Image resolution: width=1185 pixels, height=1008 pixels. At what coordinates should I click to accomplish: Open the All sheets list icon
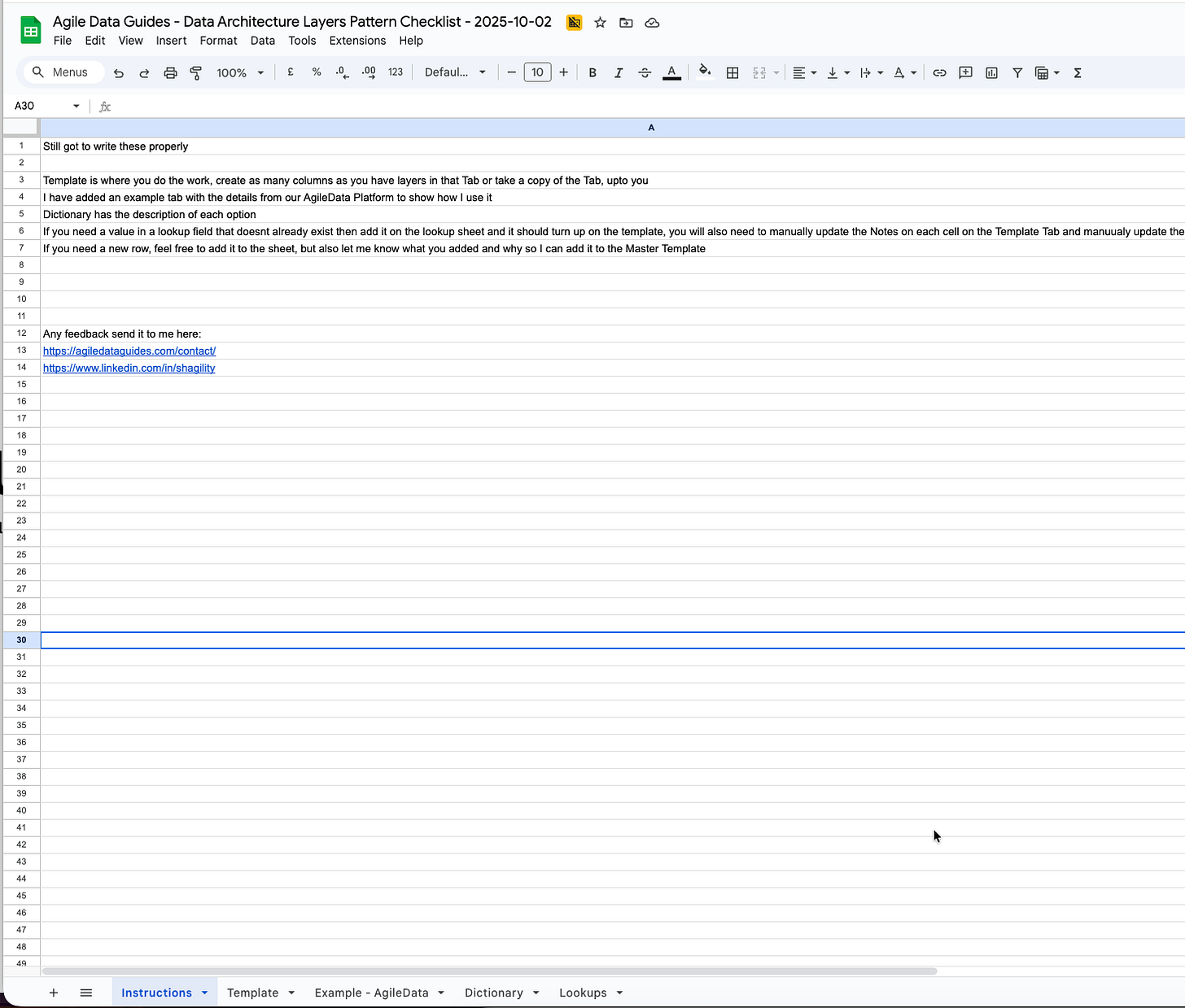coord(86,993)
